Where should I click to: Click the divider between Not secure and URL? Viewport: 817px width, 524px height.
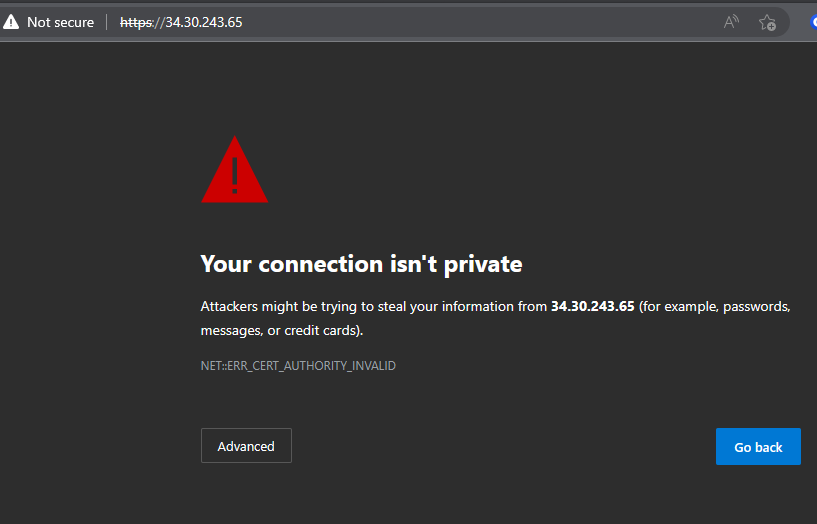[107, 22]
